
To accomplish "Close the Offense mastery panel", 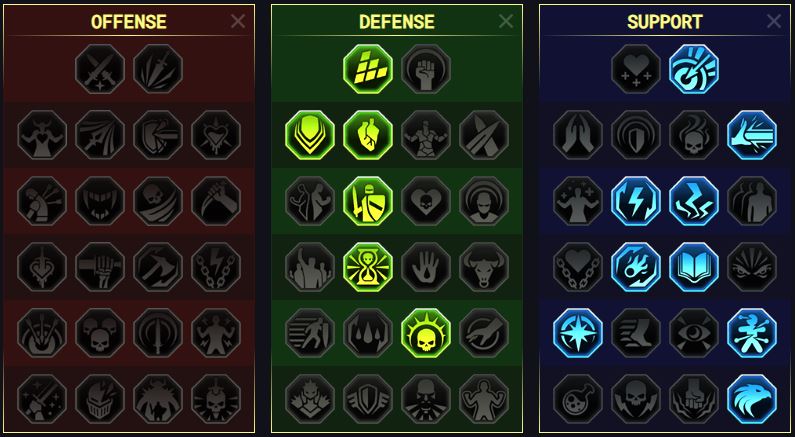I will coord(238,21).
